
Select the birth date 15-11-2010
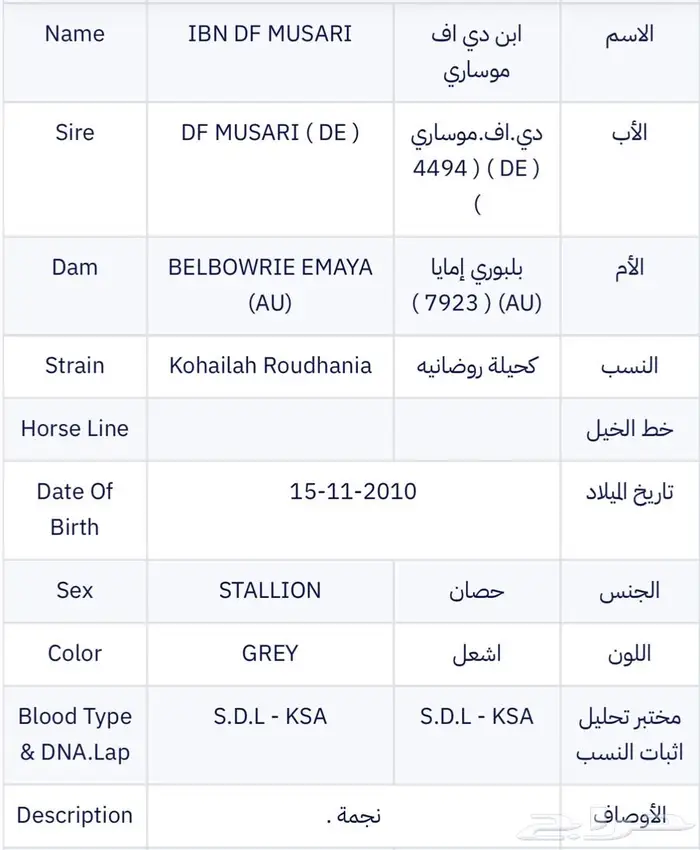[x=353, y=491]
